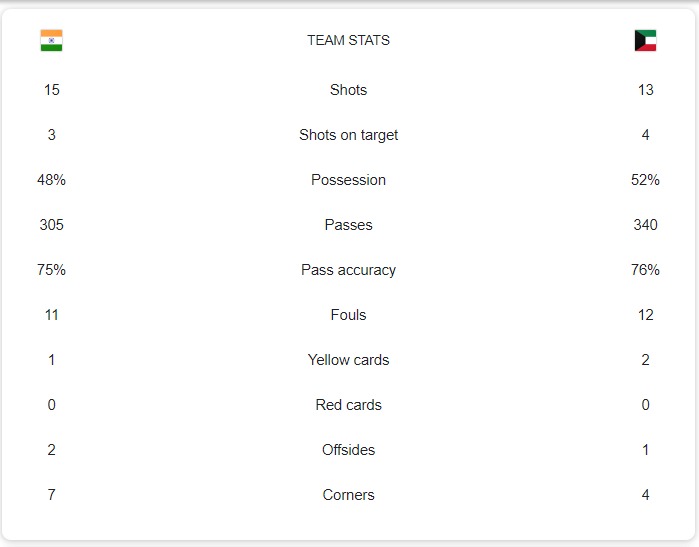
Task: Click the Possession stat label
Action: [348, 180]
